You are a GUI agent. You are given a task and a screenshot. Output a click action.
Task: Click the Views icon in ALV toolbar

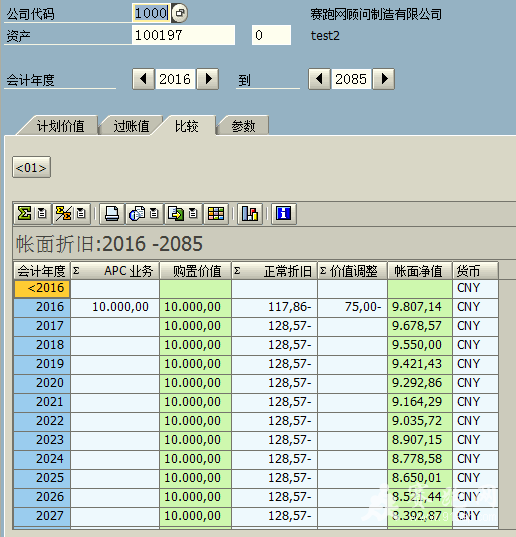pyautogui.click(x=137, y=214)
